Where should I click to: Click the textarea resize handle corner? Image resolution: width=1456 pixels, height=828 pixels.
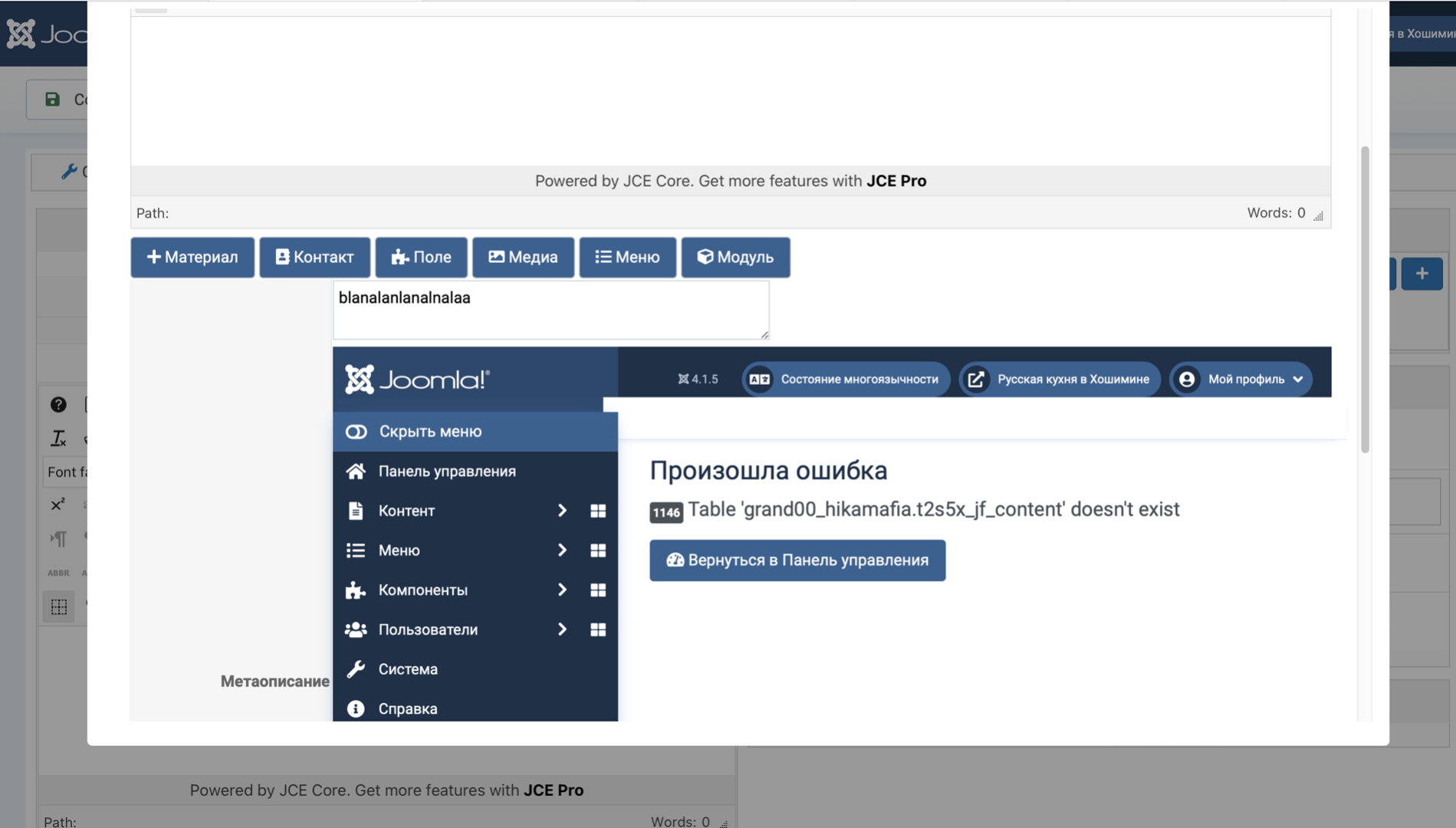coord(764,333)
